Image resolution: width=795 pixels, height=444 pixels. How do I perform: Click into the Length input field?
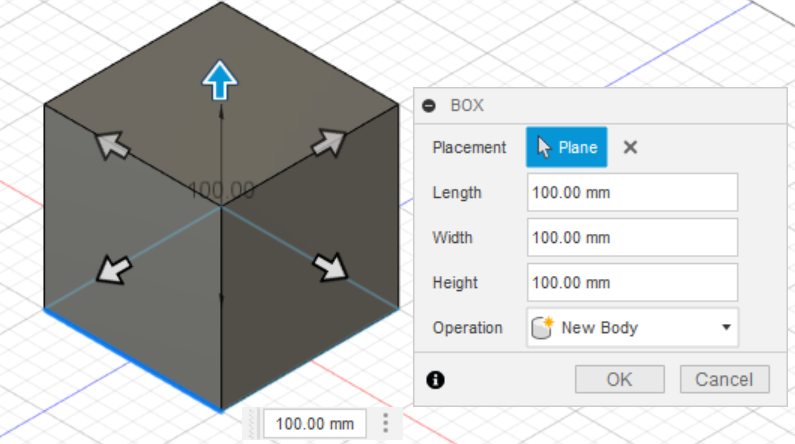632,193
